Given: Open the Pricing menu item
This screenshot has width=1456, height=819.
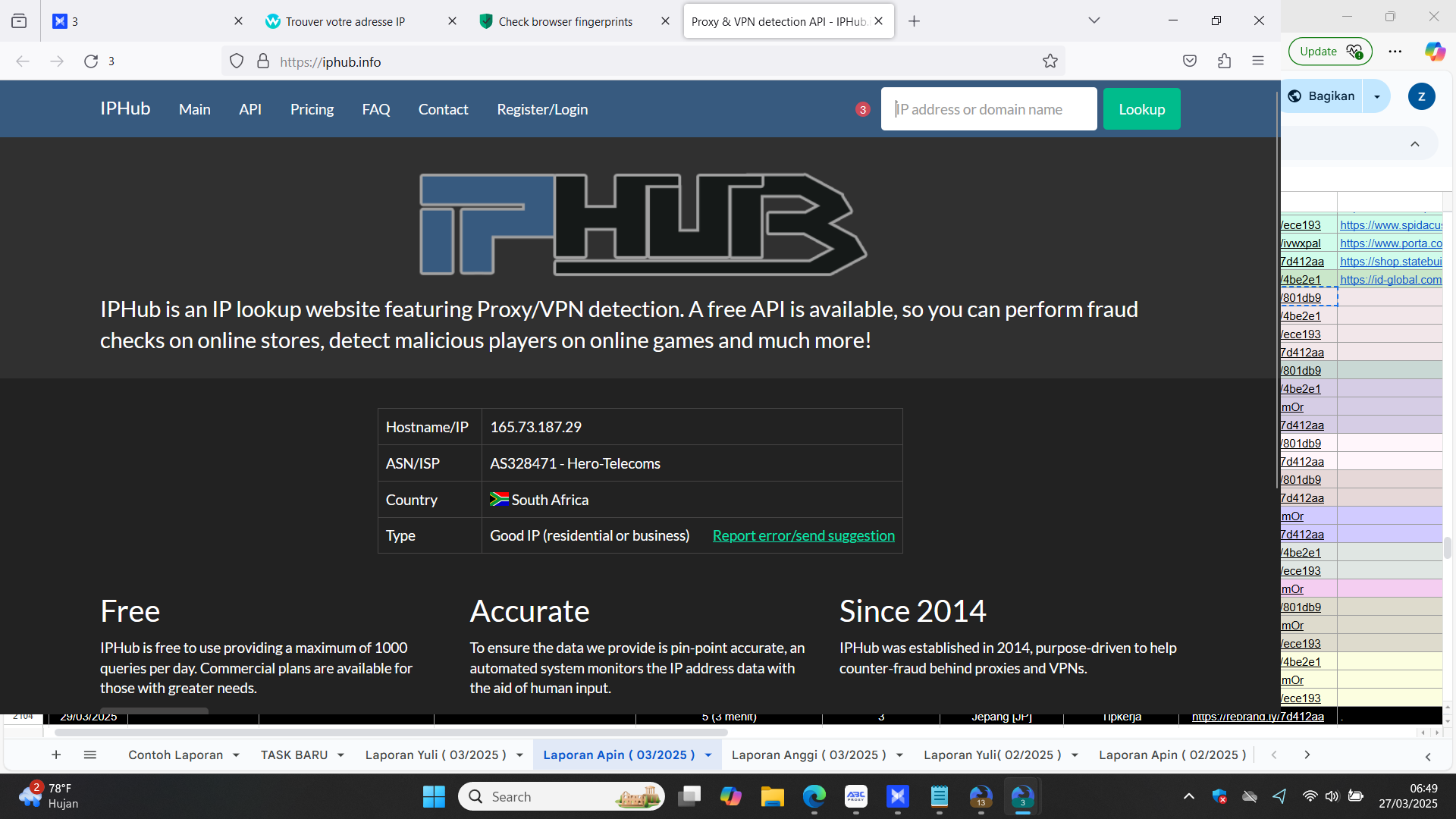Looking at the screenshot, I should click(312, 109).
